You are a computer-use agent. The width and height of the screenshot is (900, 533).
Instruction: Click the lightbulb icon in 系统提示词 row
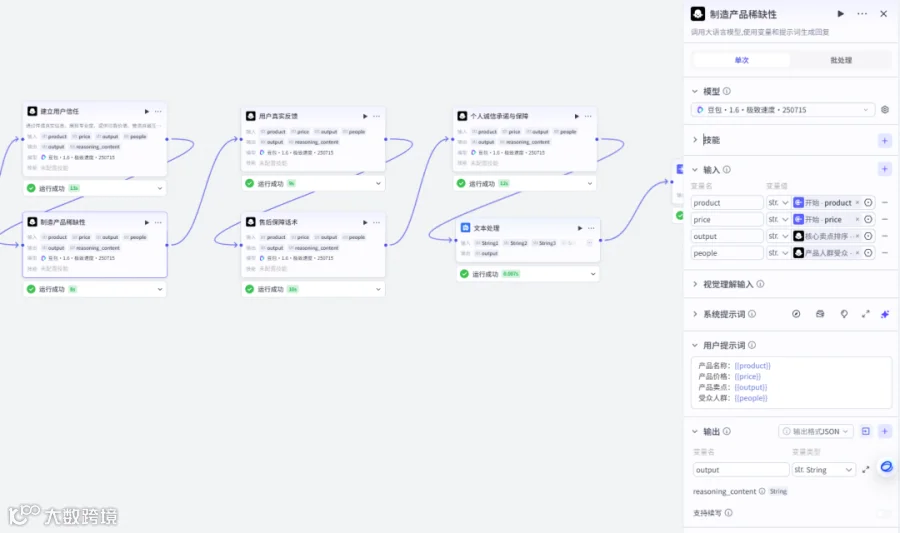[x=844, y=314]
